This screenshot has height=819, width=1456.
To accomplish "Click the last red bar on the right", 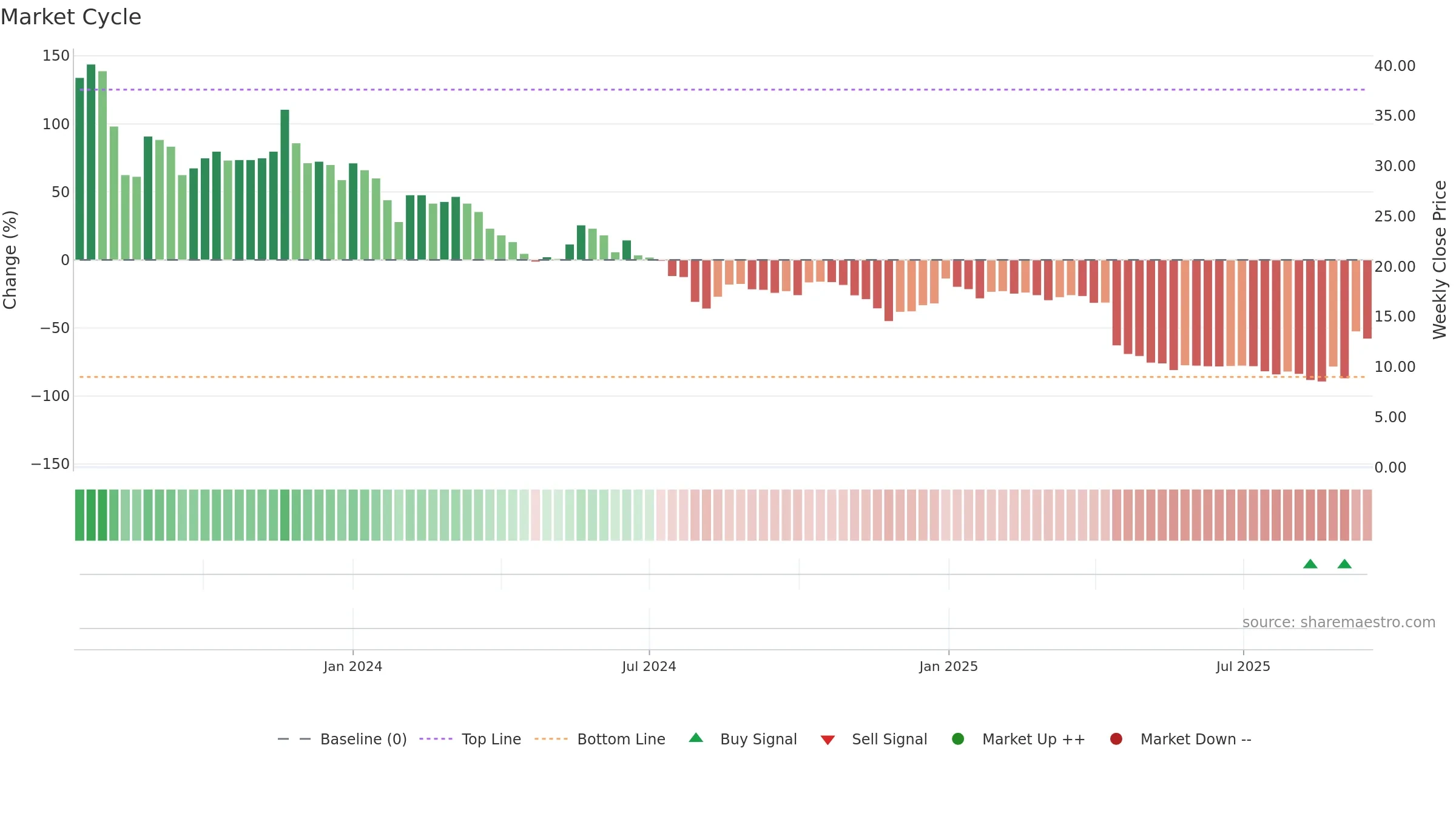I will click(x=1367, y=300).
